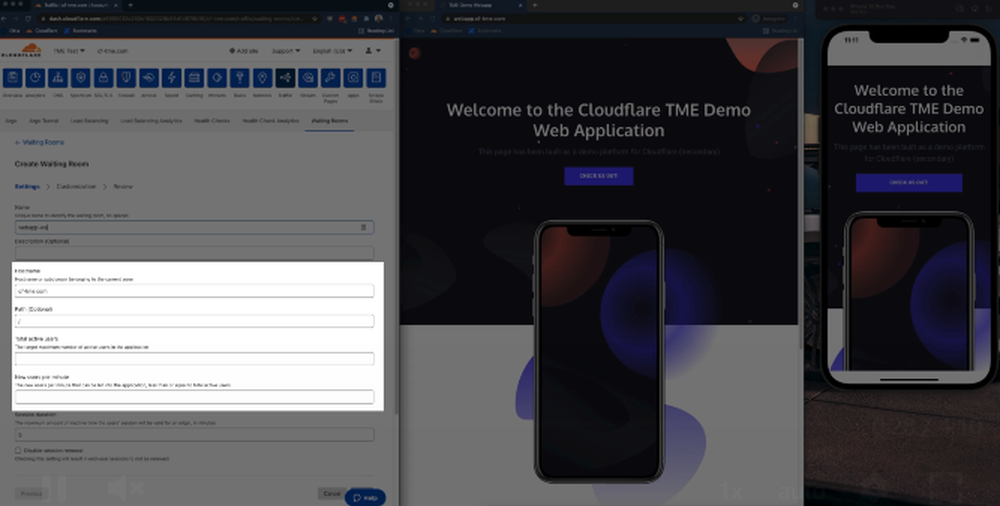Select the Waiting Rooms tab
Screen dimensions: 1000x506
pyautogui.click(x=330, y=121)
